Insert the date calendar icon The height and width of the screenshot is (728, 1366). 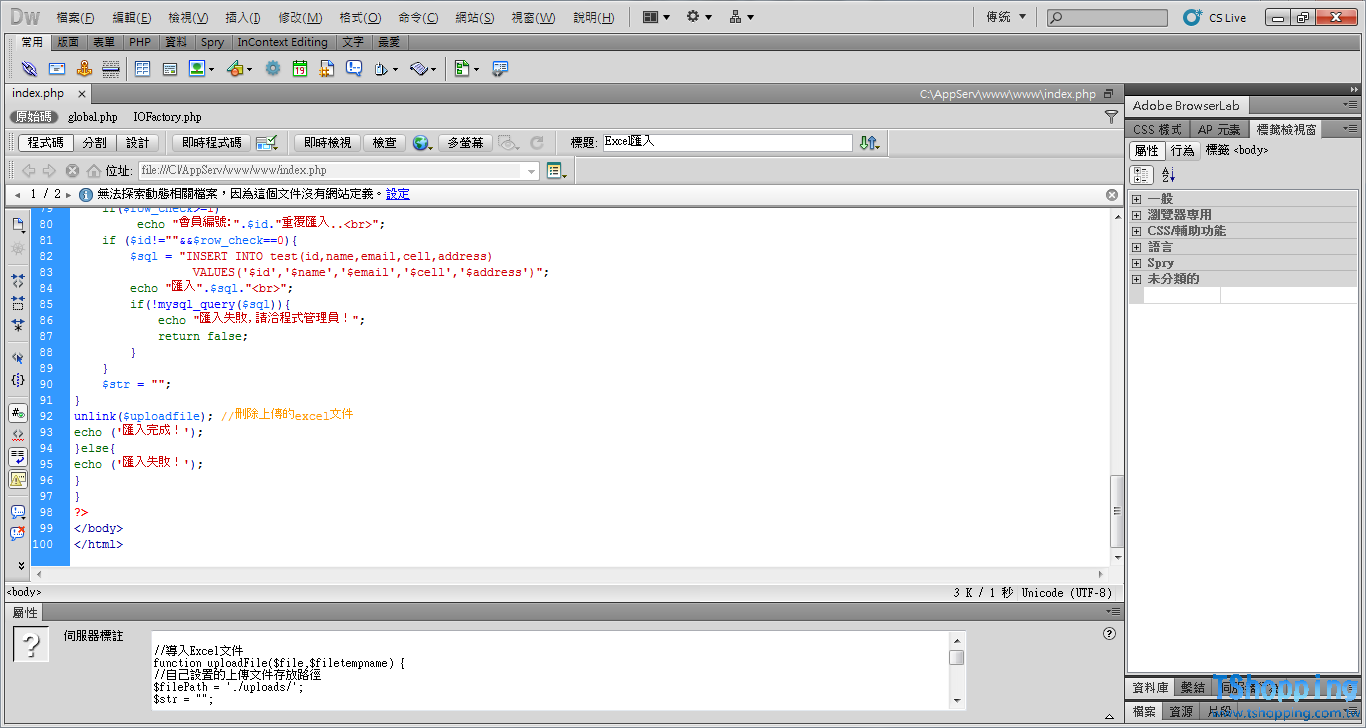(x=300, y=69)
